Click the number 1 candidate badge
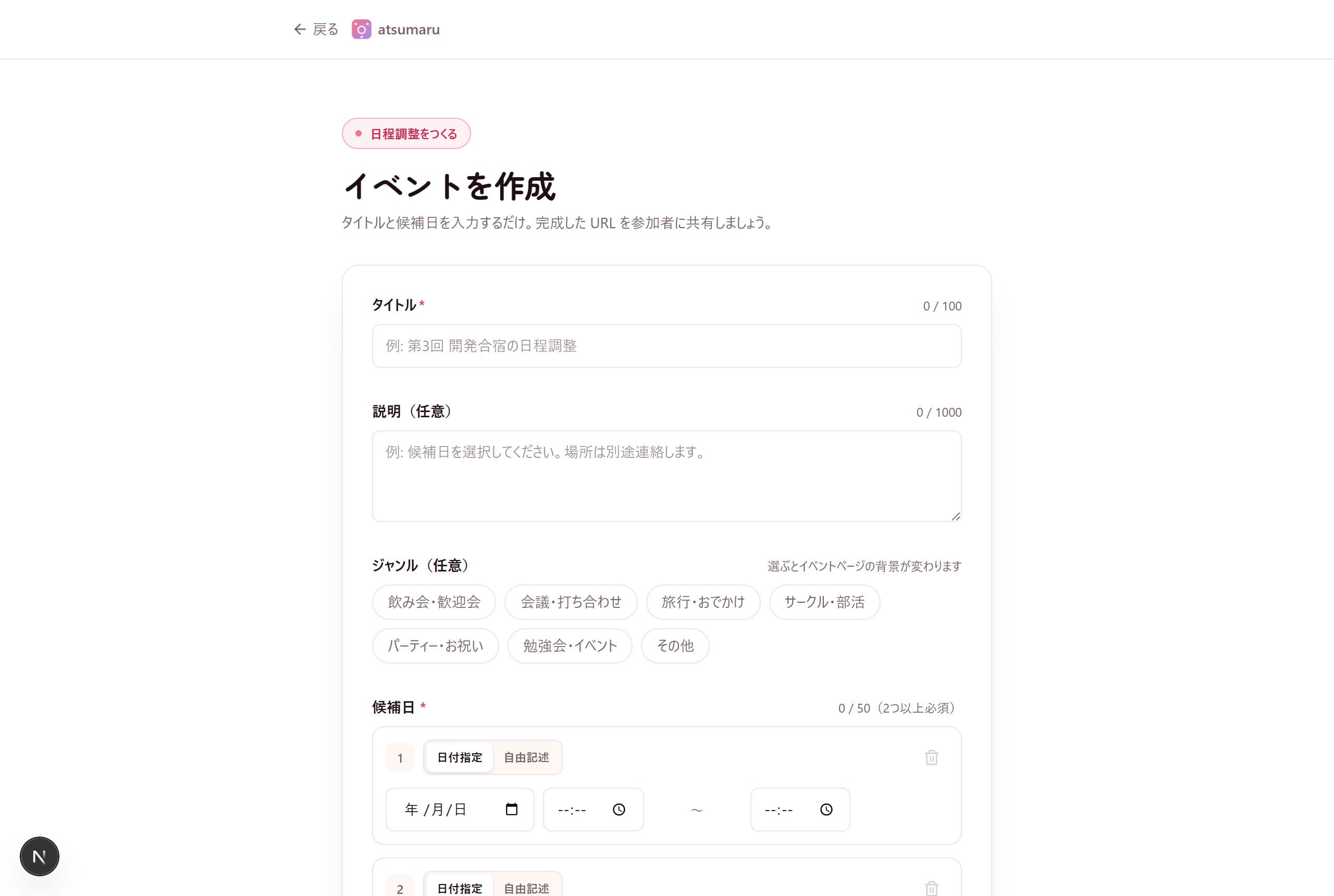 (x=400, y=758)
